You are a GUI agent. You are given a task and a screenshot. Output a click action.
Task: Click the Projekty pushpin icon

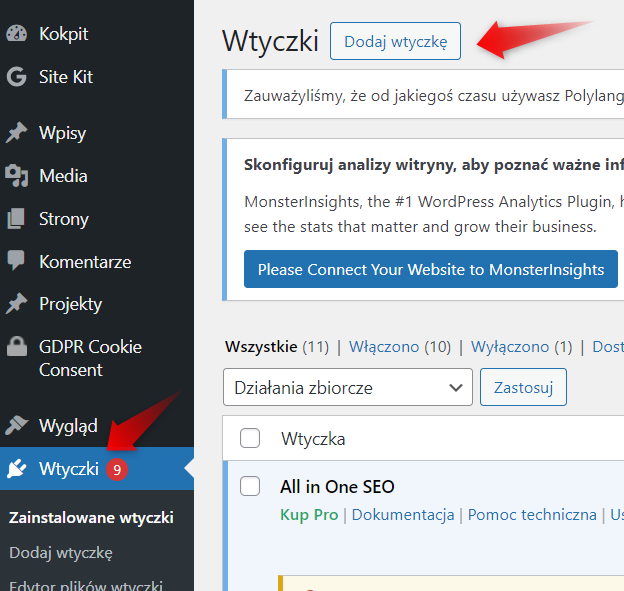[16, 304]
